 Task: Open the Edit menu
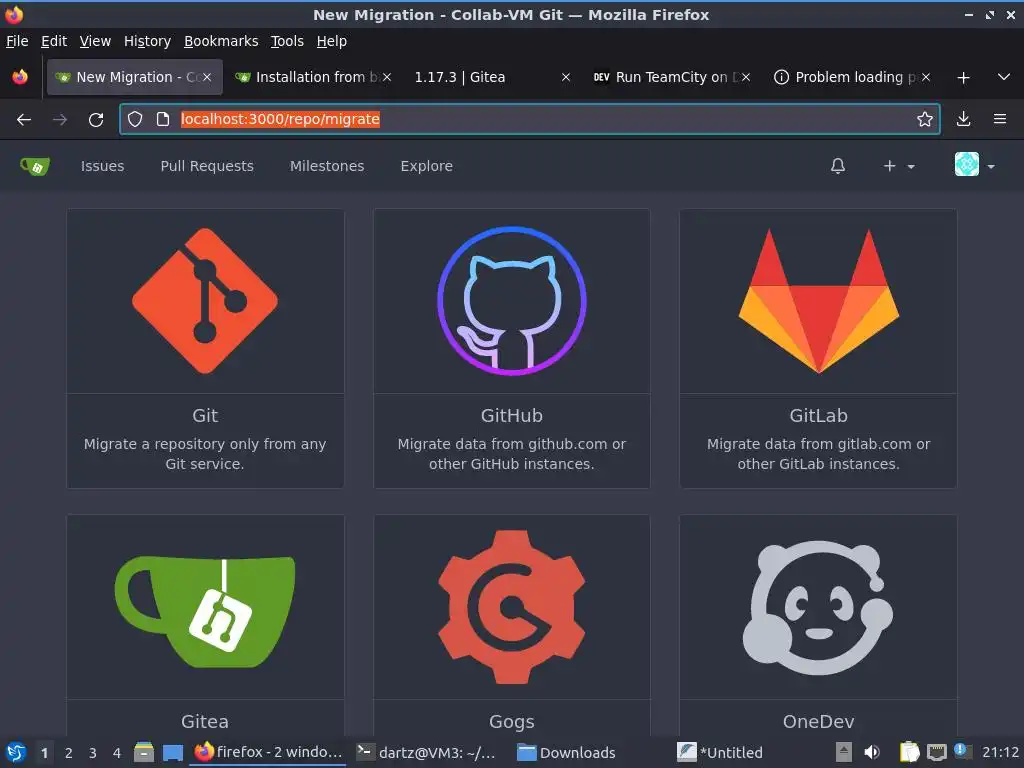coord(54,41)
